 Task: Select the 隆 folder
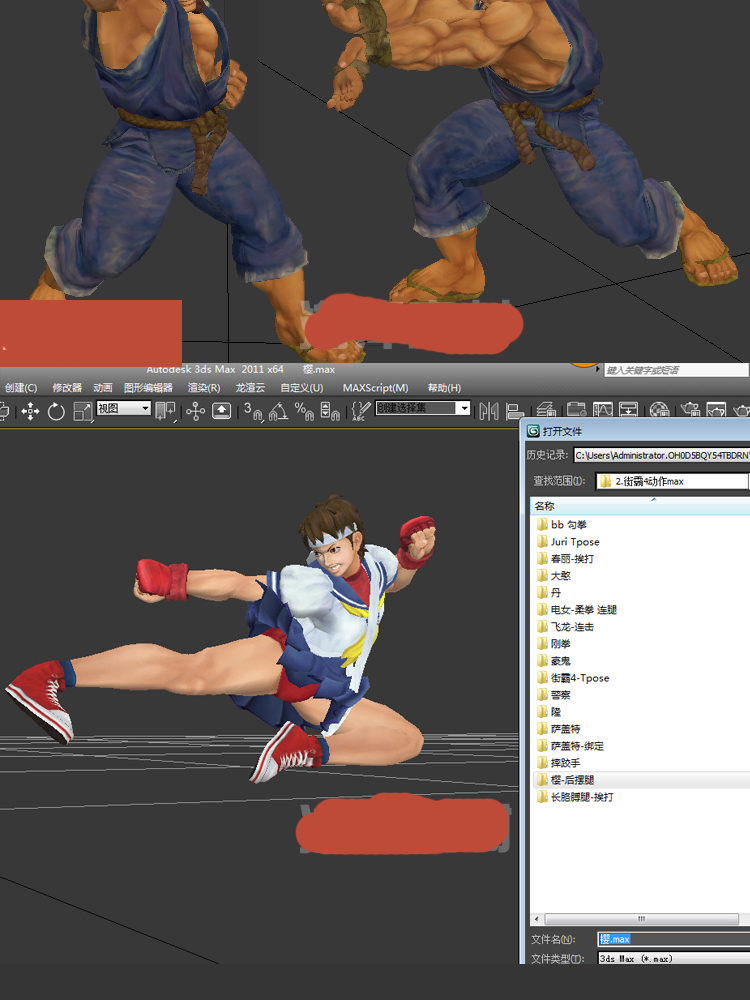point(548,712)
